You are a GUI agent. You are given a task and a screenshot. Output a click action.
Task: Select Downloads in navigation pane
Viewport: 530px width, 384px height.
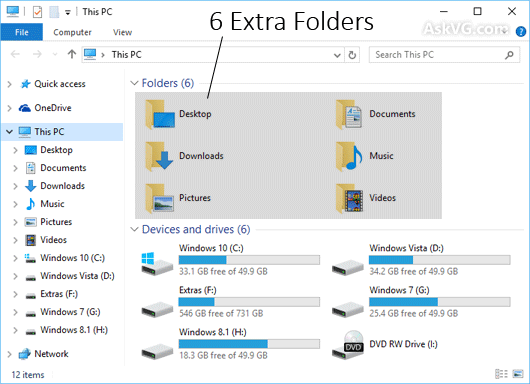[x=63, y=186]
